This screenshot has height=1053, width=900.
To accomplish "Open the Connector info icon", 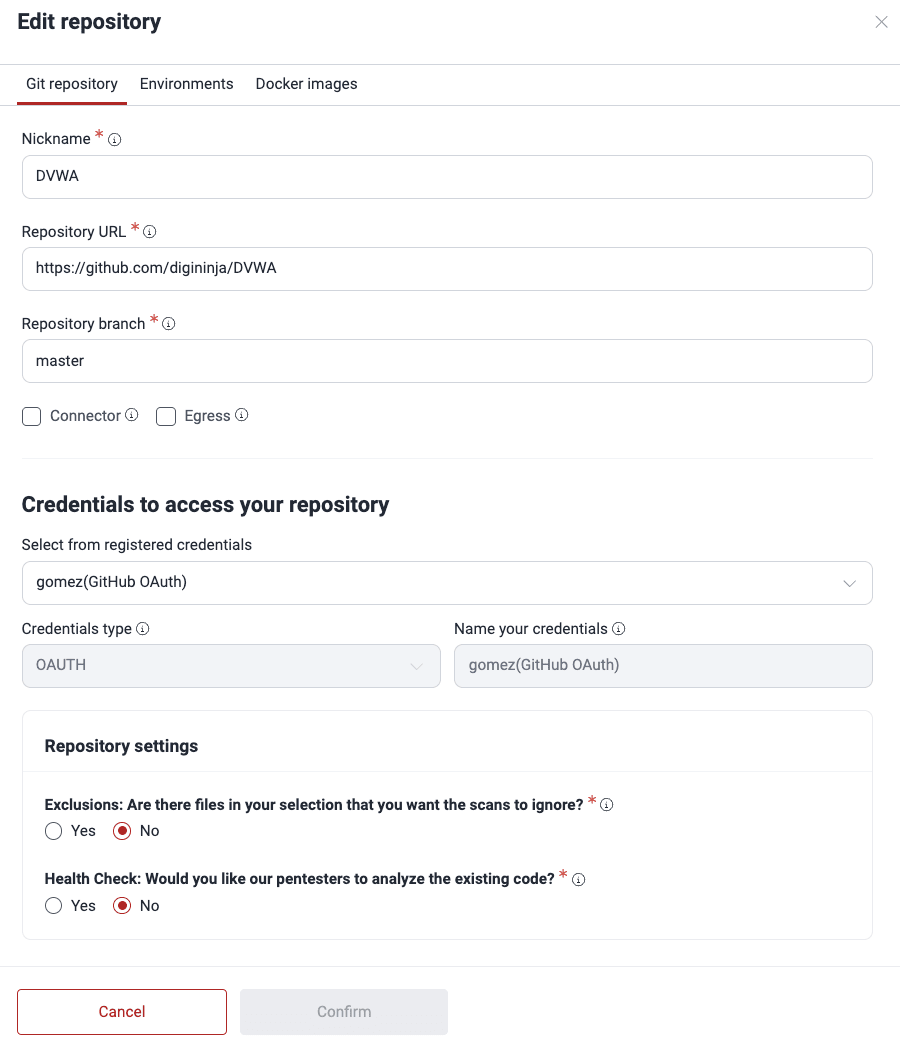I will 132,415.
